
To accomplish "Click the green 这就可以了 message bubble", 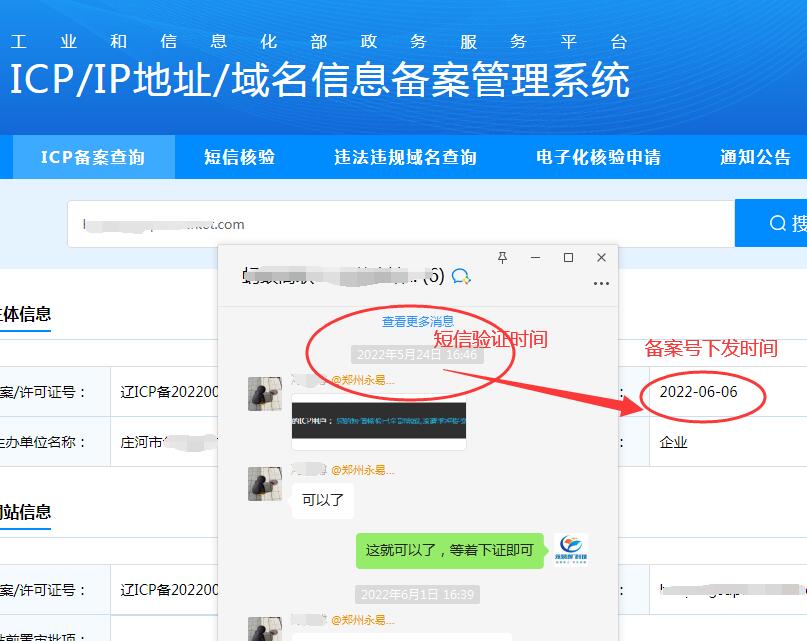I will click(450, 550).
